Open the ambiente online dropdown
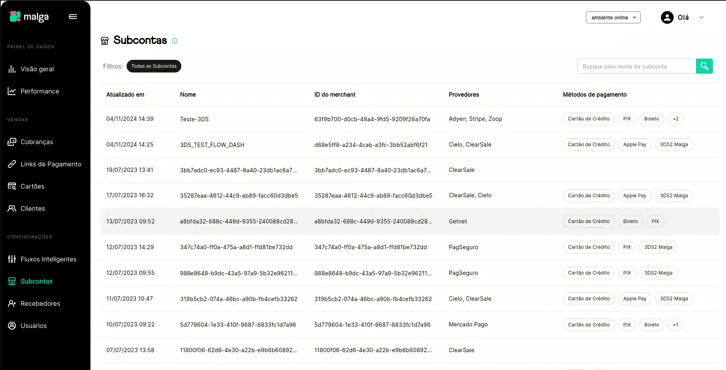The height and width of the screenshot is (370, 726). (x=613, y=18)
